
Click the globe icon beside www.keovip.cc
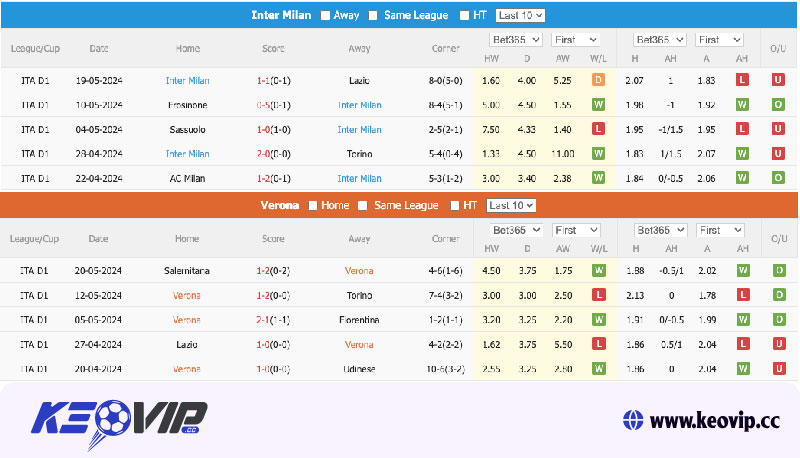coord(632,419)
